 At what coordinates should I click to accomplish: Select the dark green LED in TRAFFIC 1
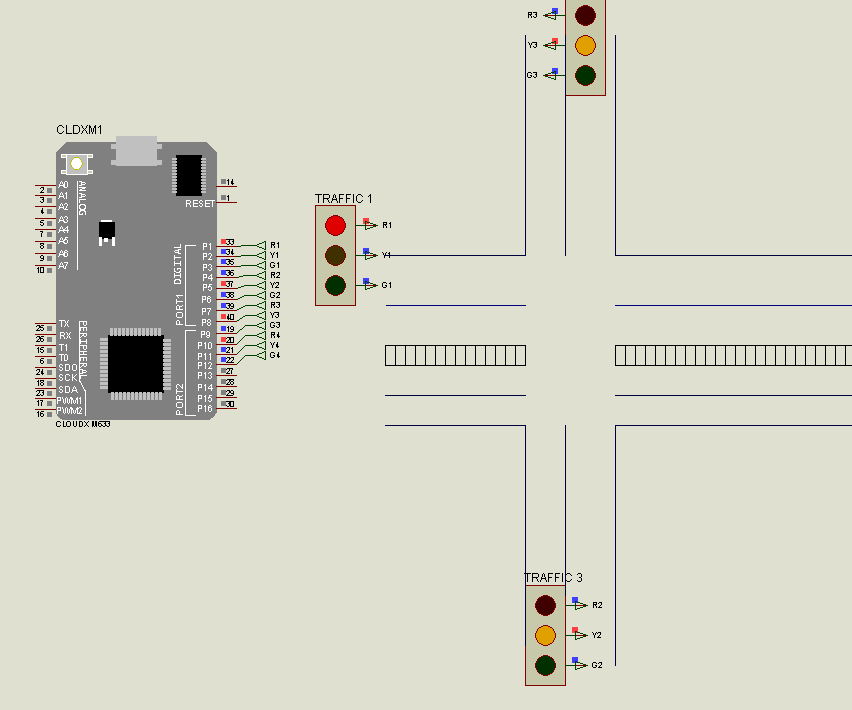pyautogui.click(x=335, y=285)
